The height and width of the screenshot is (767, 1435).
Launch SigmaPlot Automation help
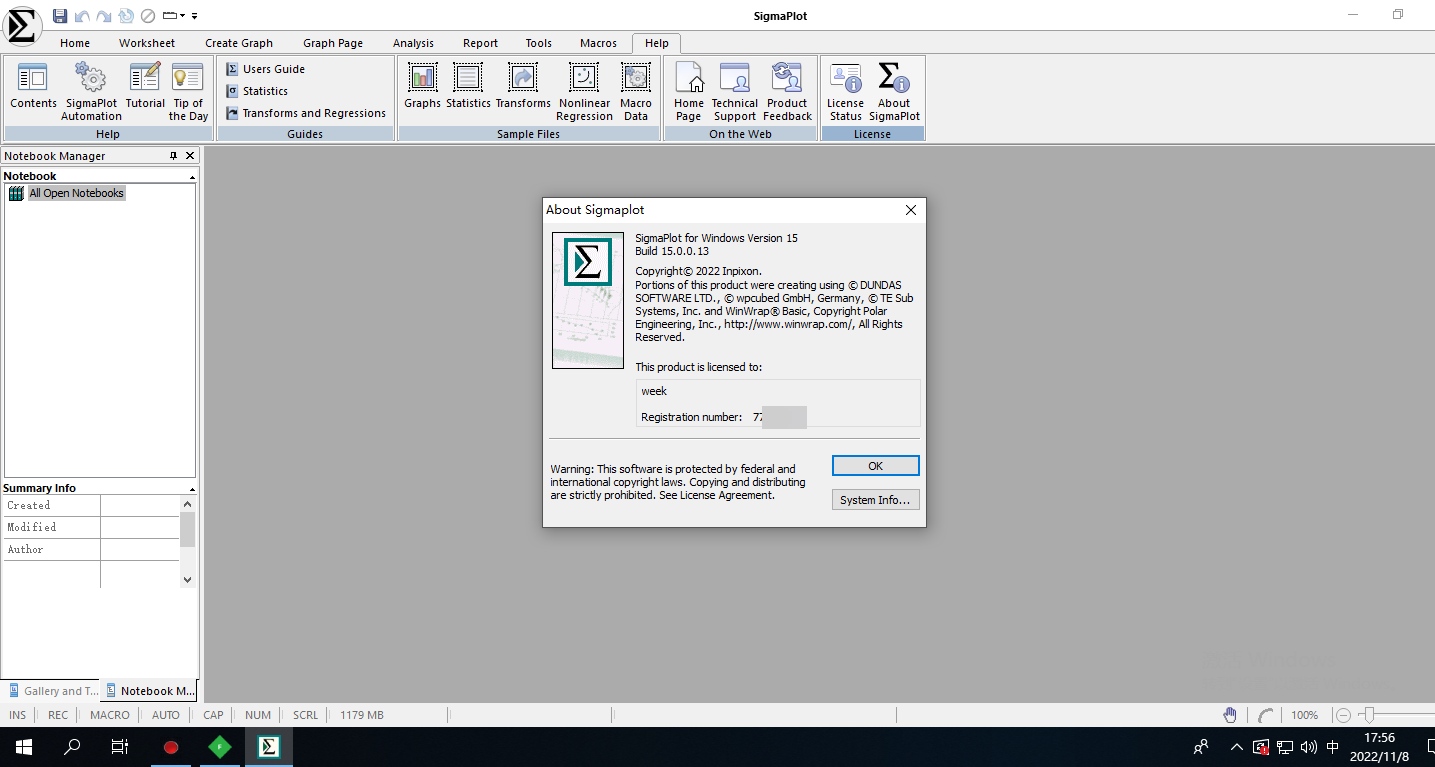point(91,91)
